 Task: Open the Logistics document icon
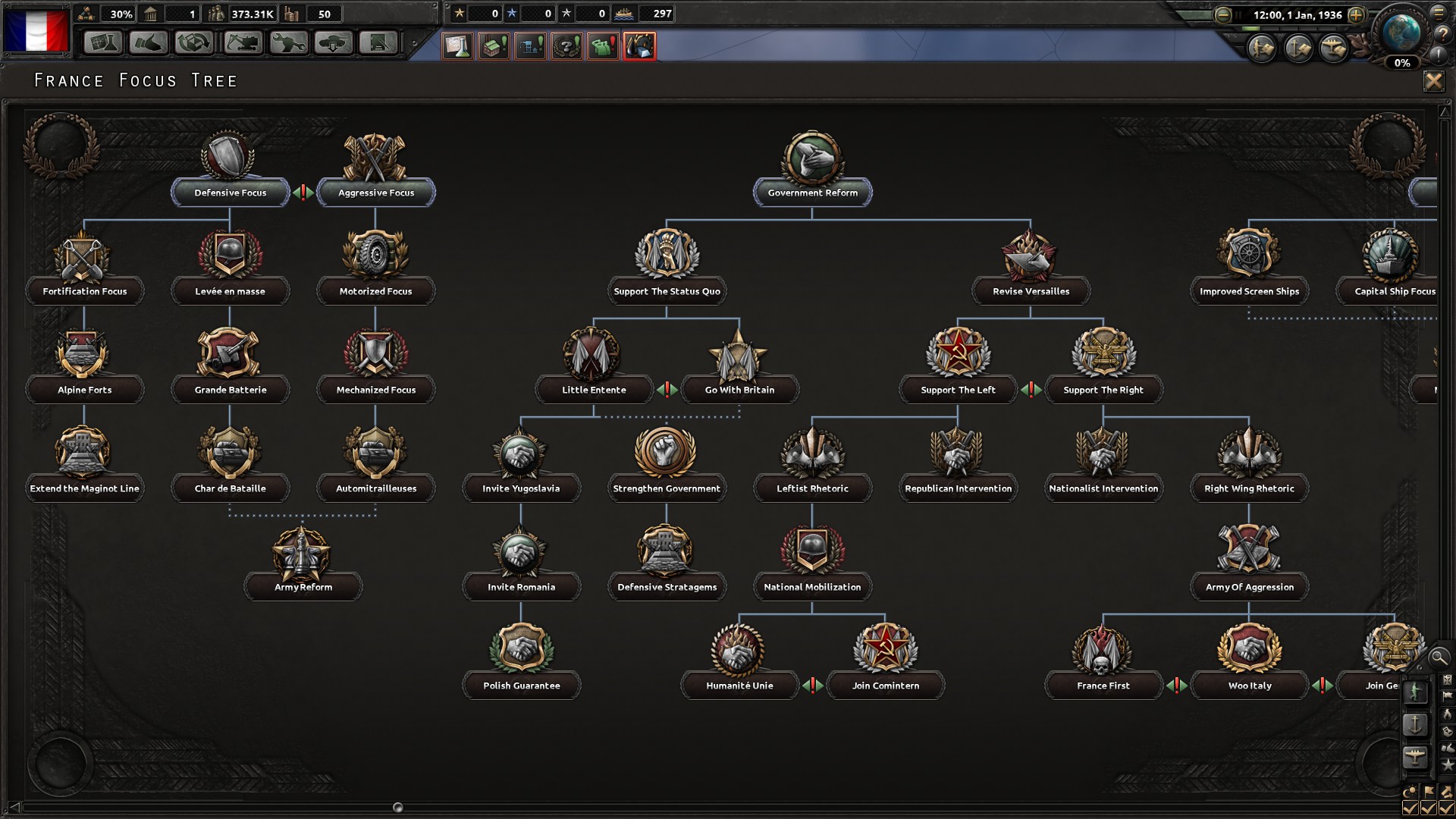point(378,42)
